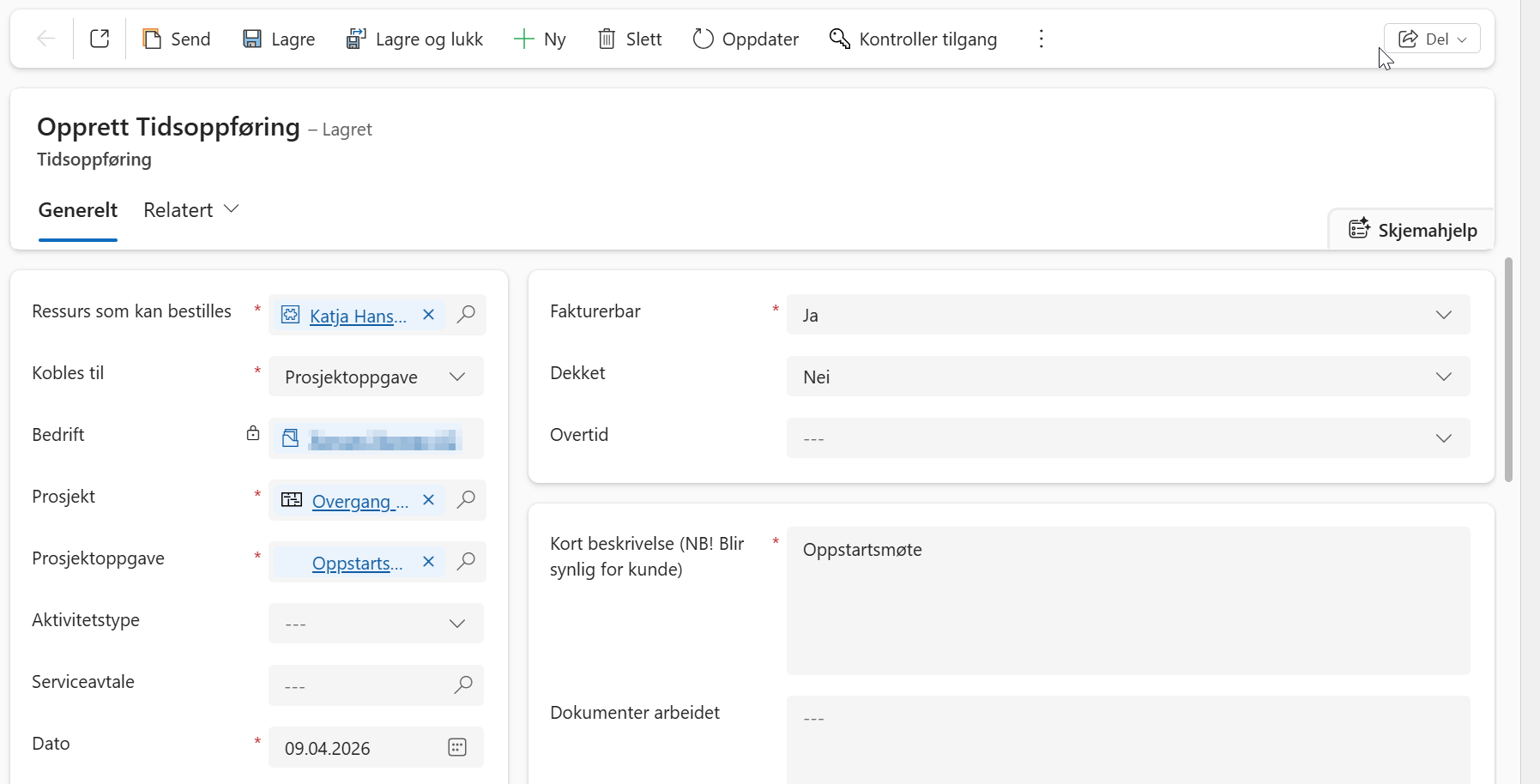Click the pop-out form icon in toolbar
Screen dimensions: 1540x784
(x=100, y=39)
